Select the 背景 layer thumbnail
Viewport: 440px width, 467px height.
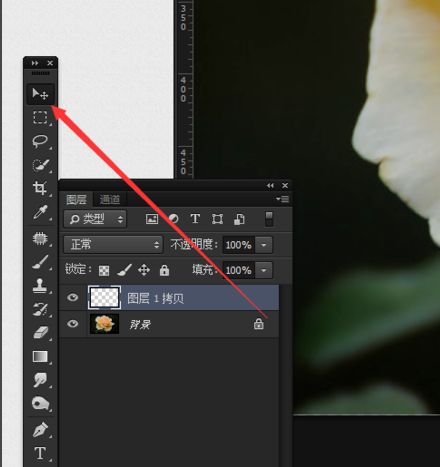pos(105,324)
